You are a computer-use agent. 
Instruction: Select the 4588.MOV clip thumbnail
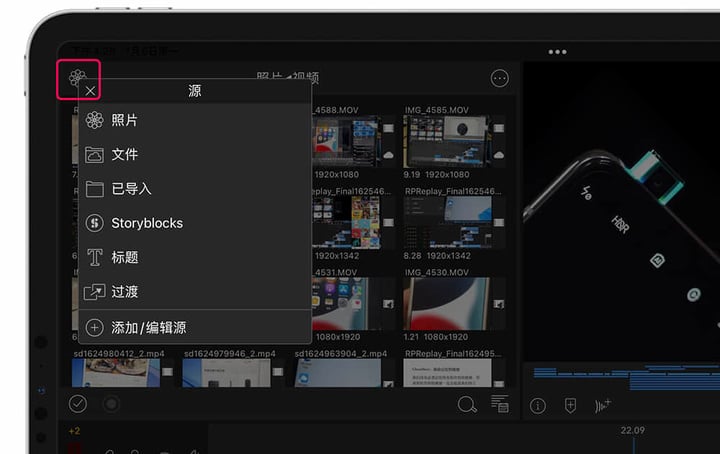(x=347, y=142)
